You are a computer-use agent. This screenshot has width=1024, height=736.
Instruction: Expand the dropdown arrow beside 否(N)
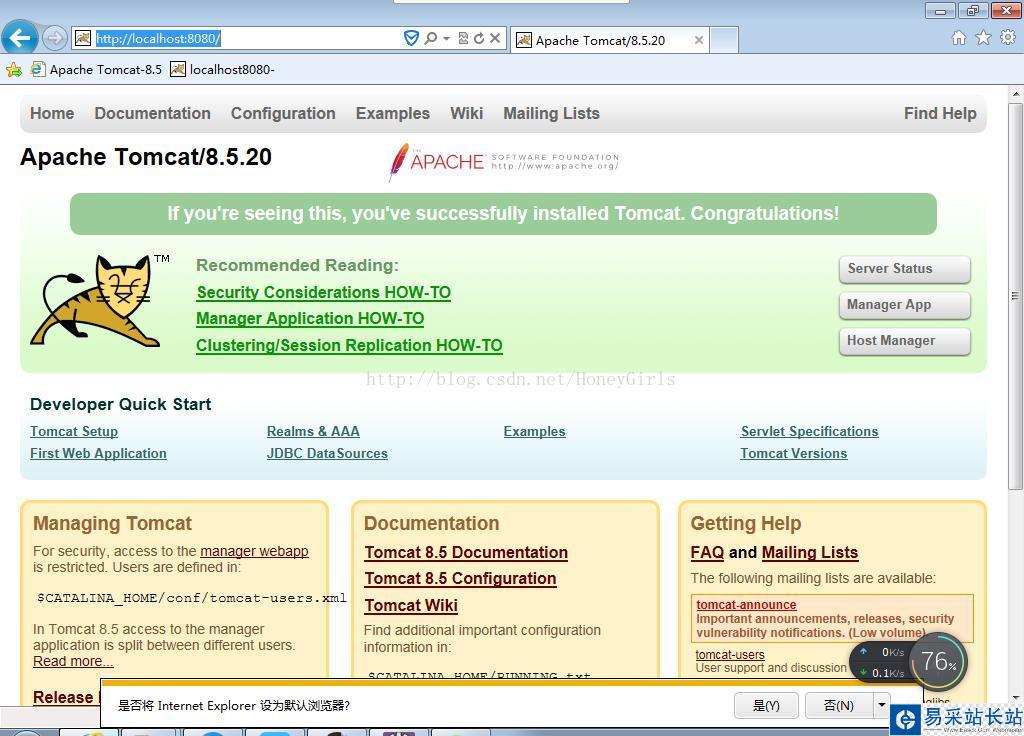(x=881, y=705)
